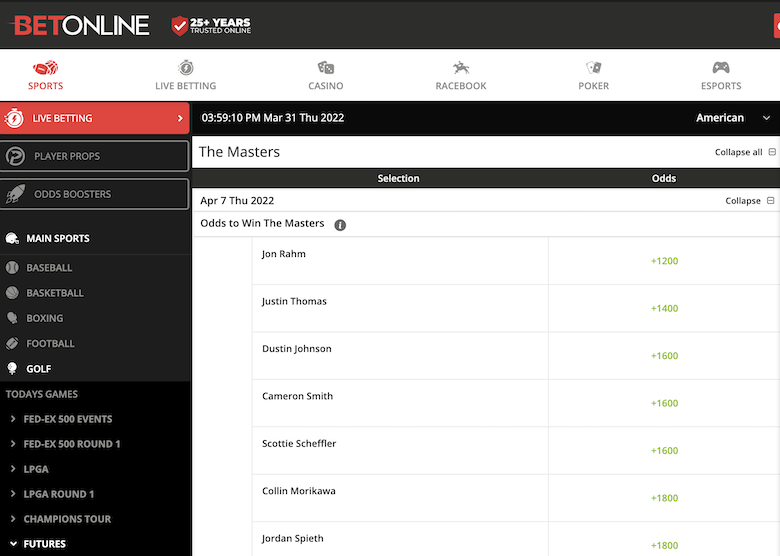780x556 pixels.
Task: Click the Racebook horse icon
Action: click(x=461, y=68)
